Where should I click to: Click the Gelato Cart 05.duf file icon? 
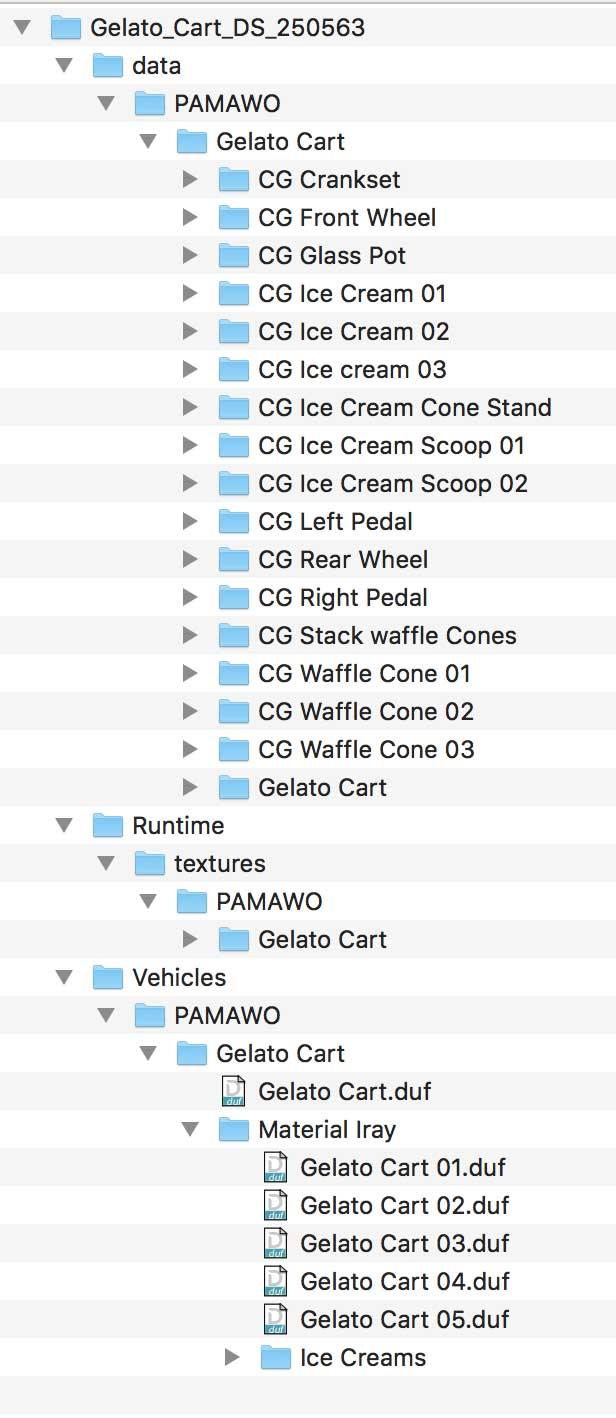[275, 1319]
